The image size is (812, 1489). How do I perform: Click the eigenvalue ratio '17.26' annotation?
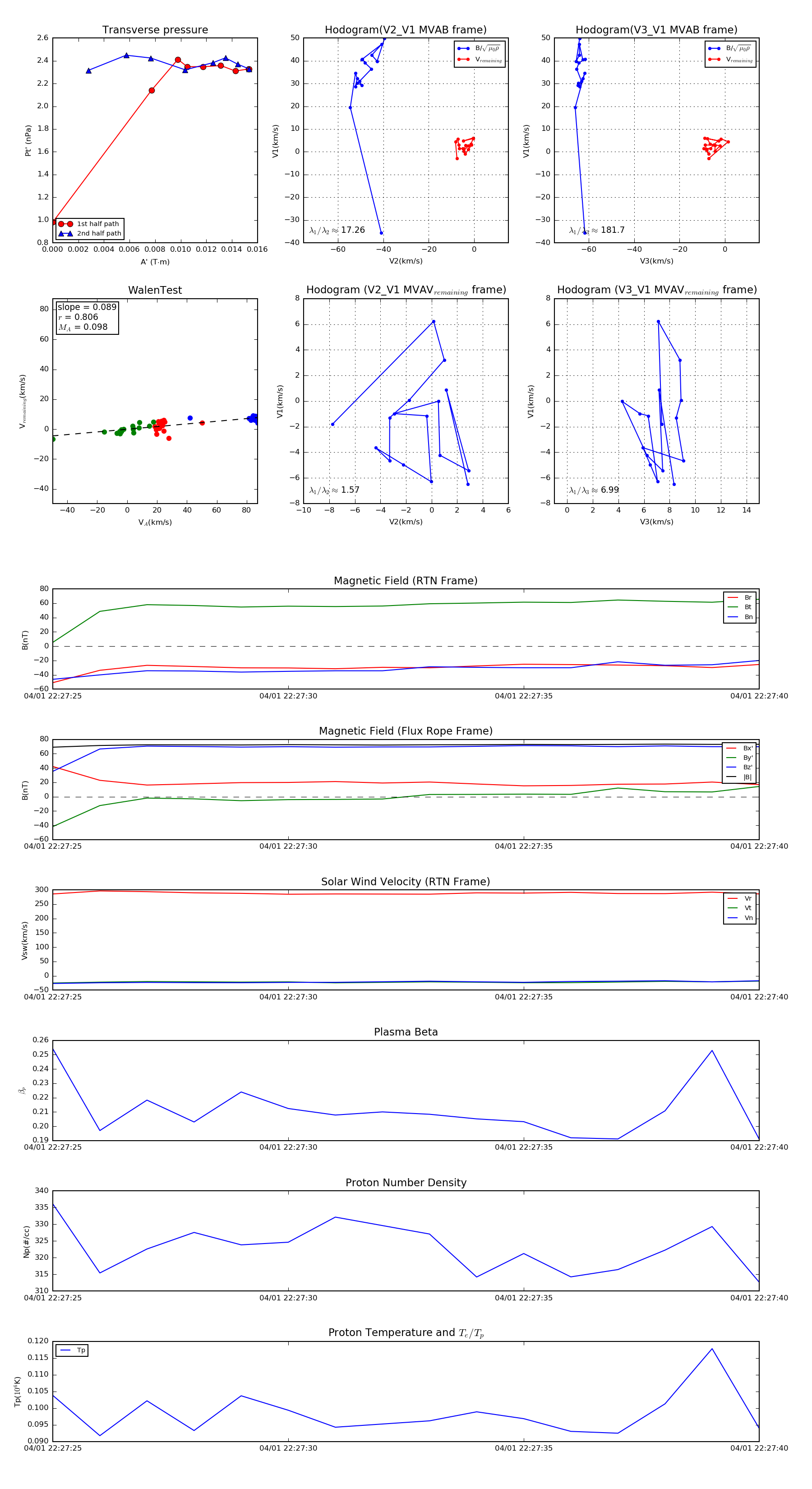[x=337, y=230]
